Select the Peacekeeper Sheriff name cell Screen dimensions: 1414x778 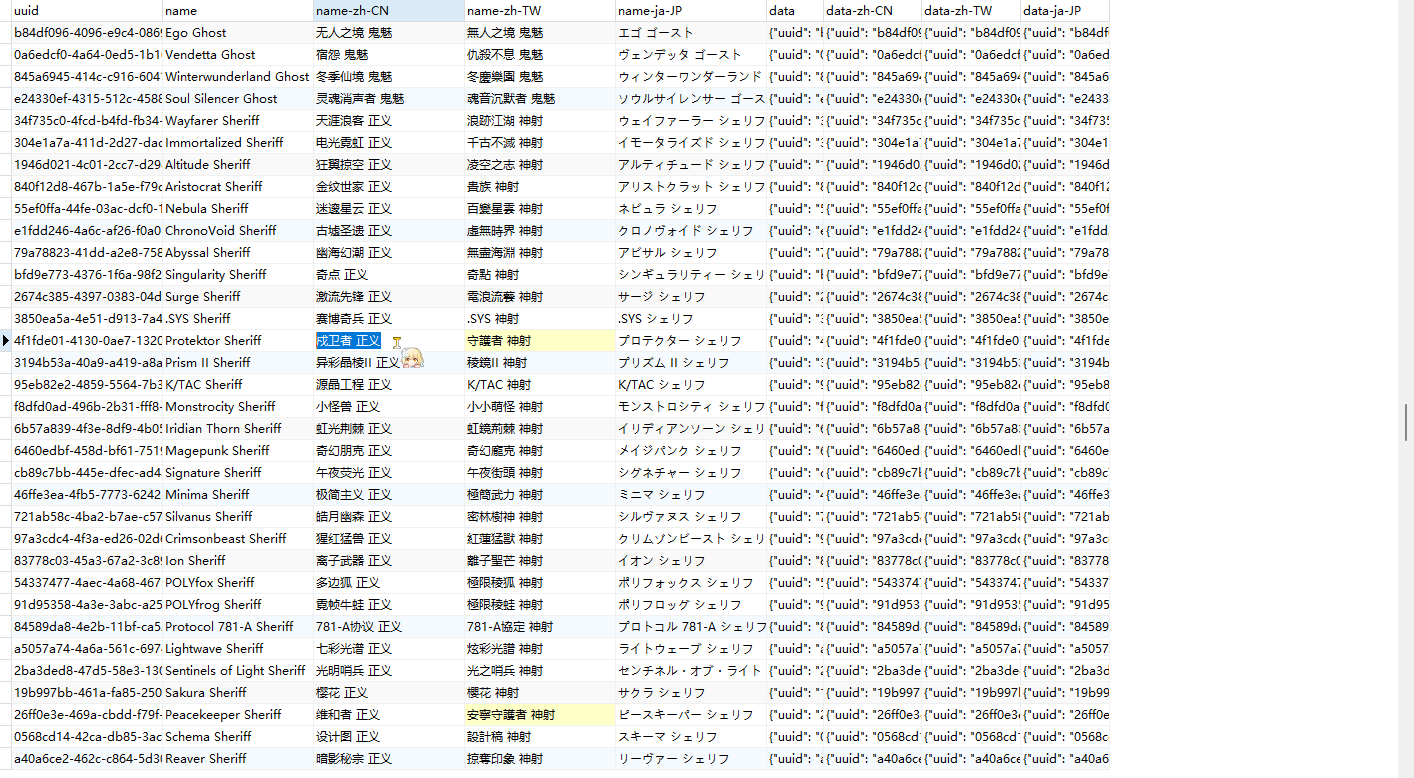point(237,715)
